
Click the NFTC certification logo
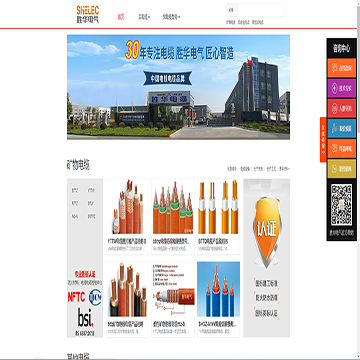pyautogui.click(x=77, y=297)
